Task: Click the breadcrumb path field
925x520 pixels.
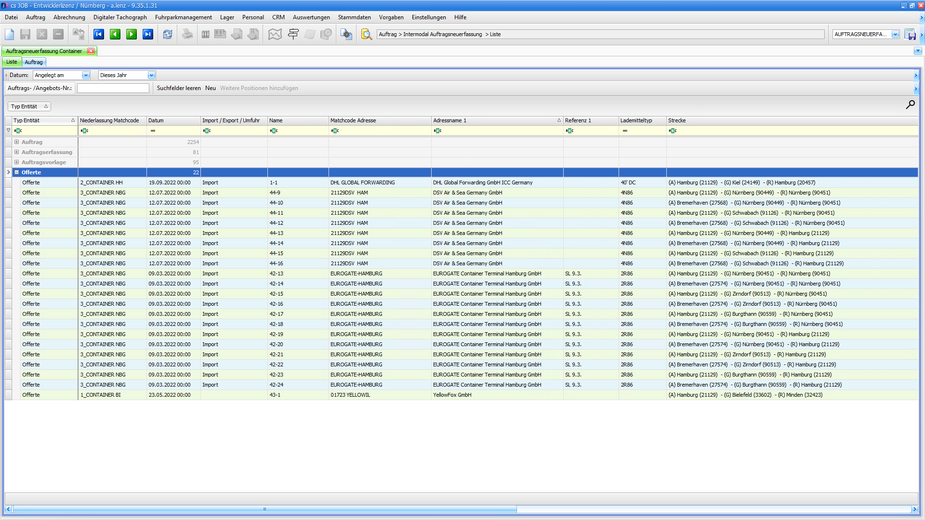Action: pyautogui.click(x=601, y=34)
